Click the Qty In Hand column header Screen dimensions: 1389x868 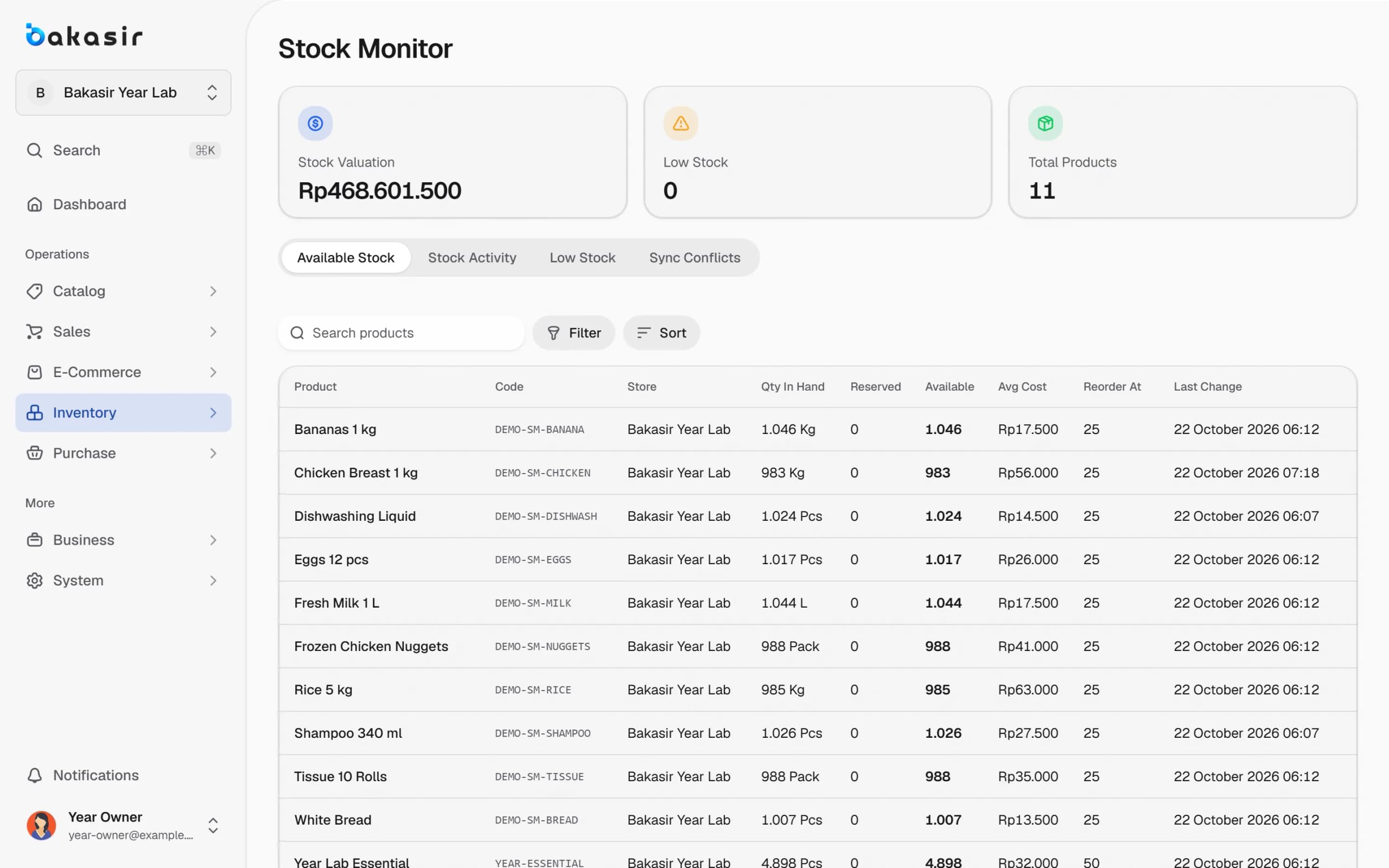tap(793, 386)
